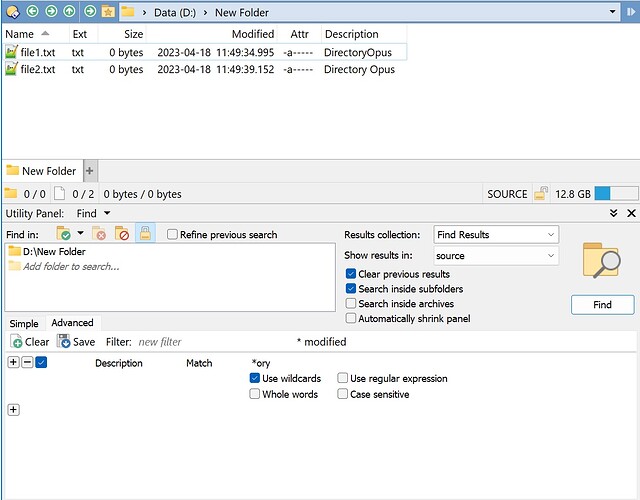Click the remove folder icon in Find in
The height and width of the screenshot is (500, 640).
99,233
